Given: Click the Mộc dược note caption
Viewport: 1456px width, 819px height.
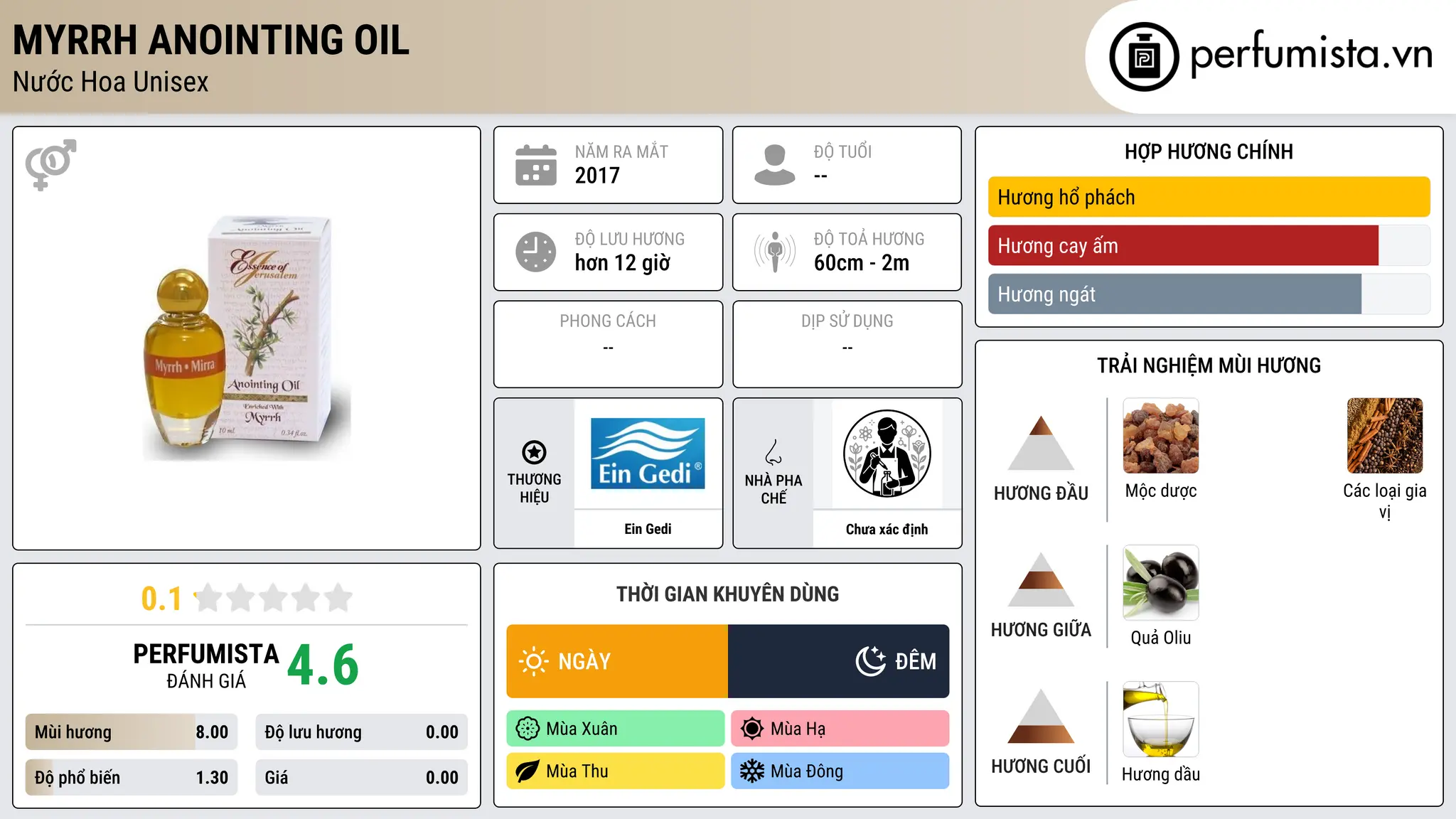Looking at the screenshot, I should coord(1161,491).
